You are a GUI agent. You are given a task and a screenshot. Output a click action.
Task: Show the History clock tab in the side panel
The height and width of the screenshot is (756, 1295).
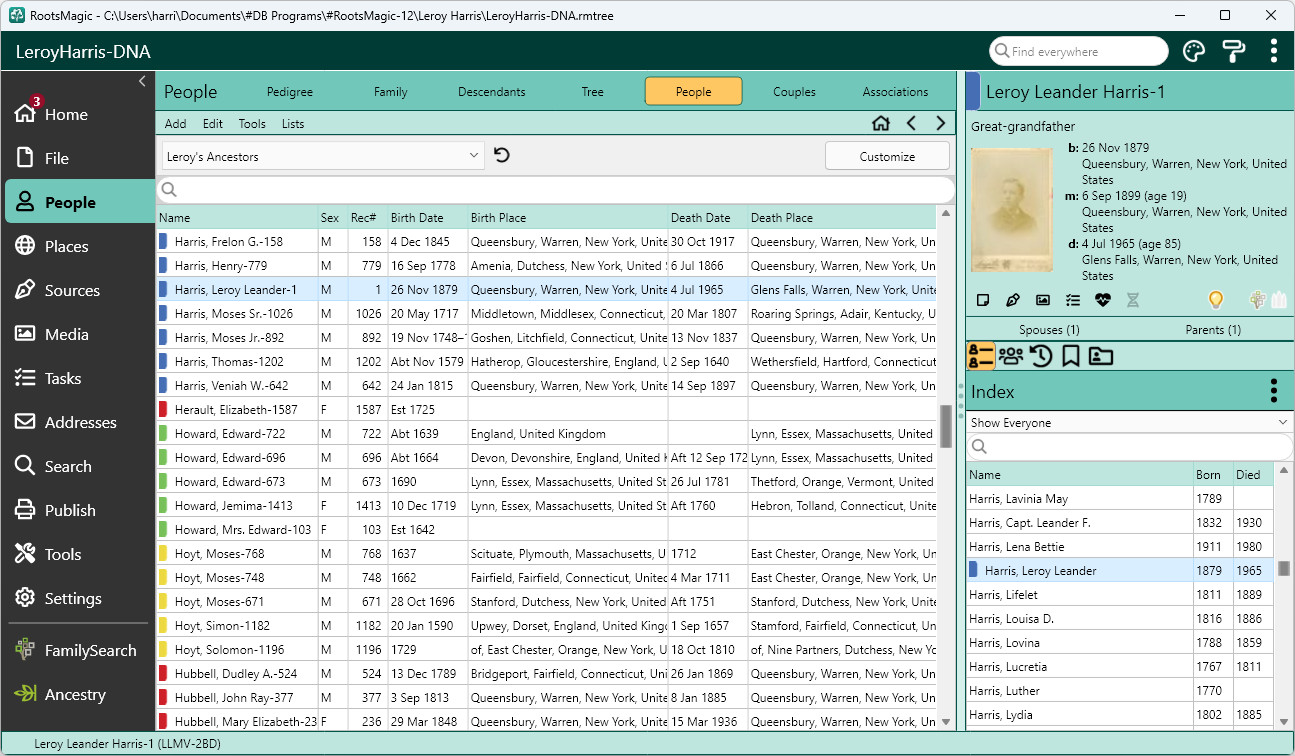(1041, 356)
